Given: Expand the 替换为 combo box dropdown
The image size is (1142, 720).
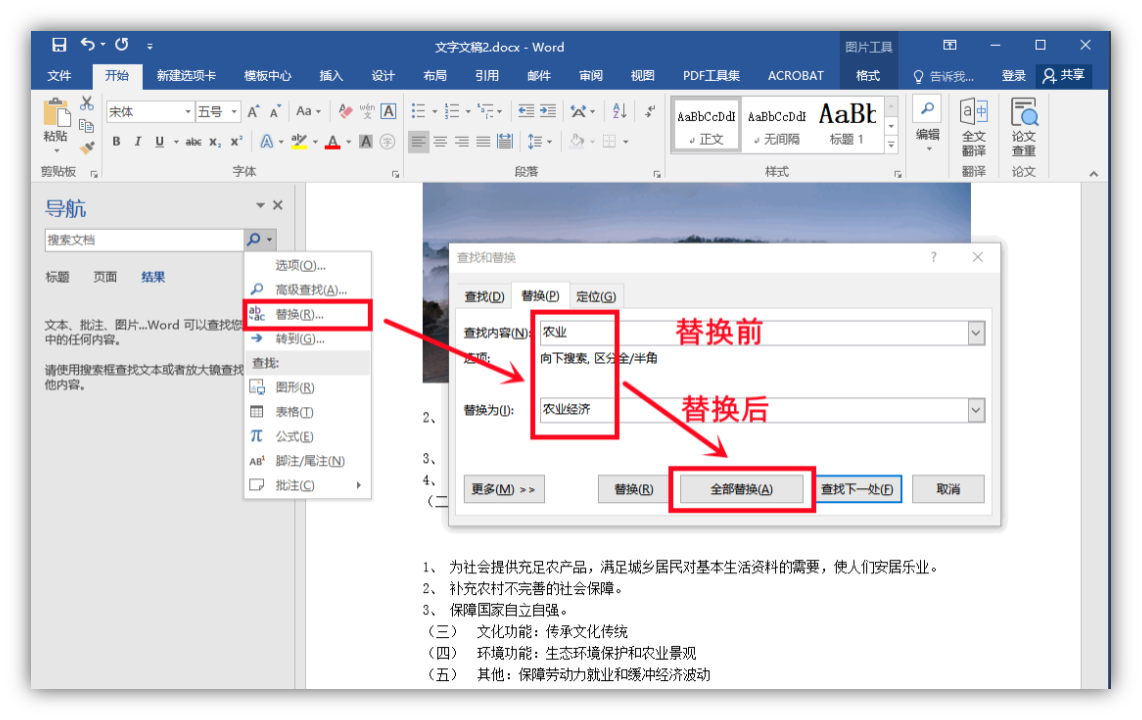Looking at the screenshot, I should coord(976,410).
